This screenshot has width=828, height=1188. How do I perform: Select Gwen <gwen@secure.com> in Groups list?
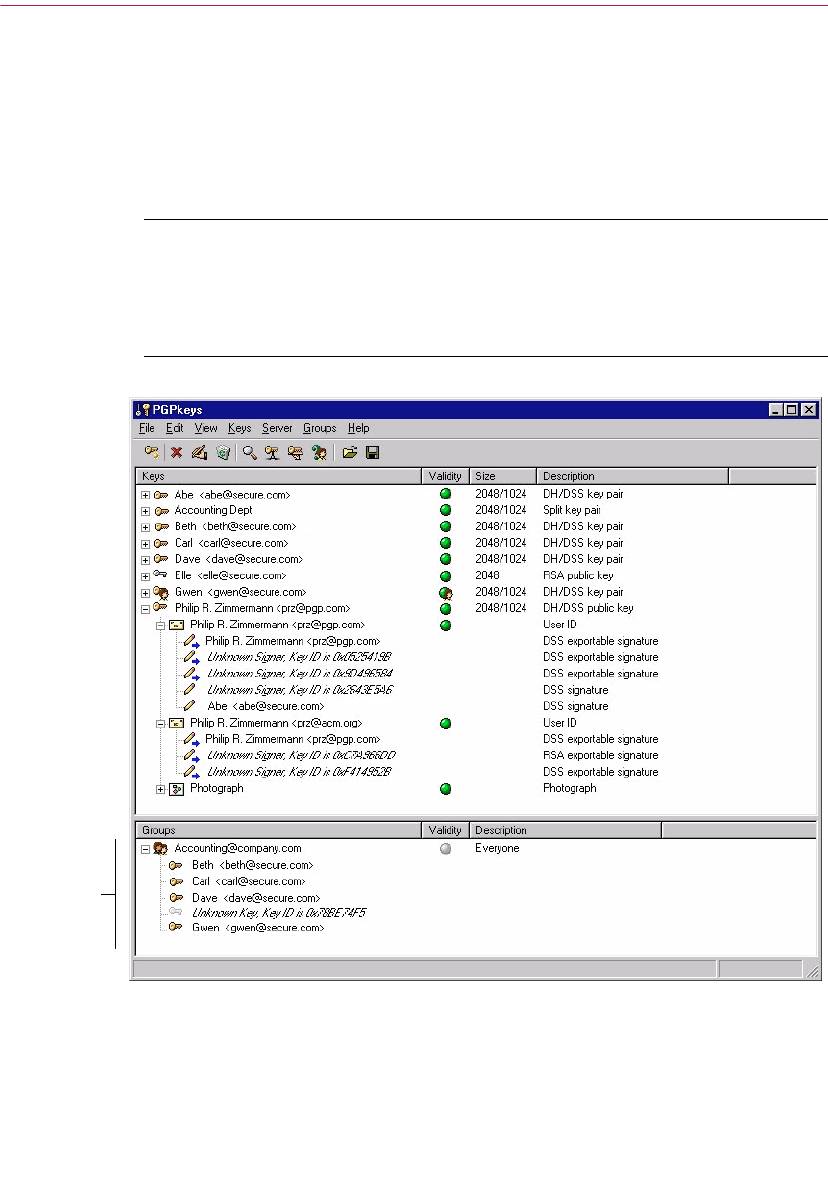pos(258,927)
